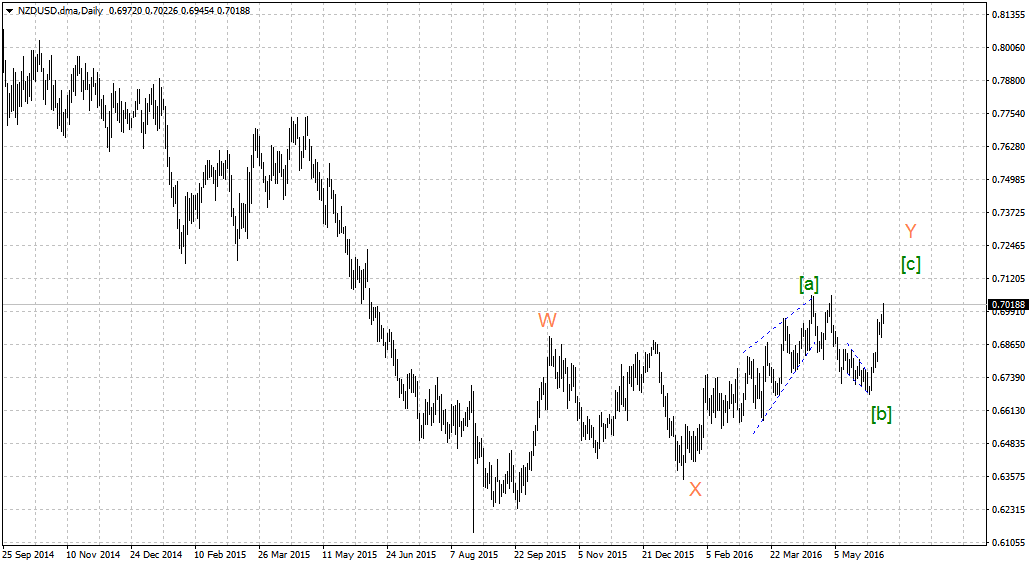Image resolution: width=1029 pixels, height=566 pixels.
Task: Click the 0.71205 price scale value
Action: 1009,278
